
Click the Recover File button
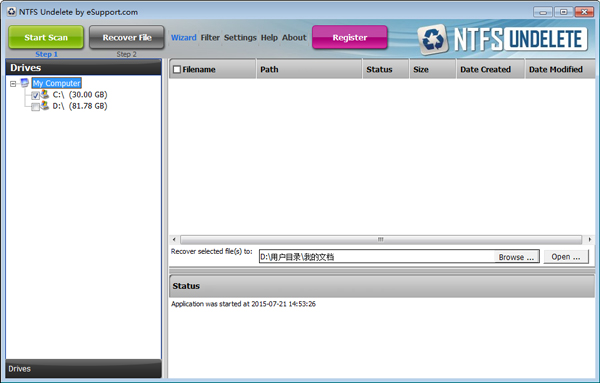click(x=127, y=37)
